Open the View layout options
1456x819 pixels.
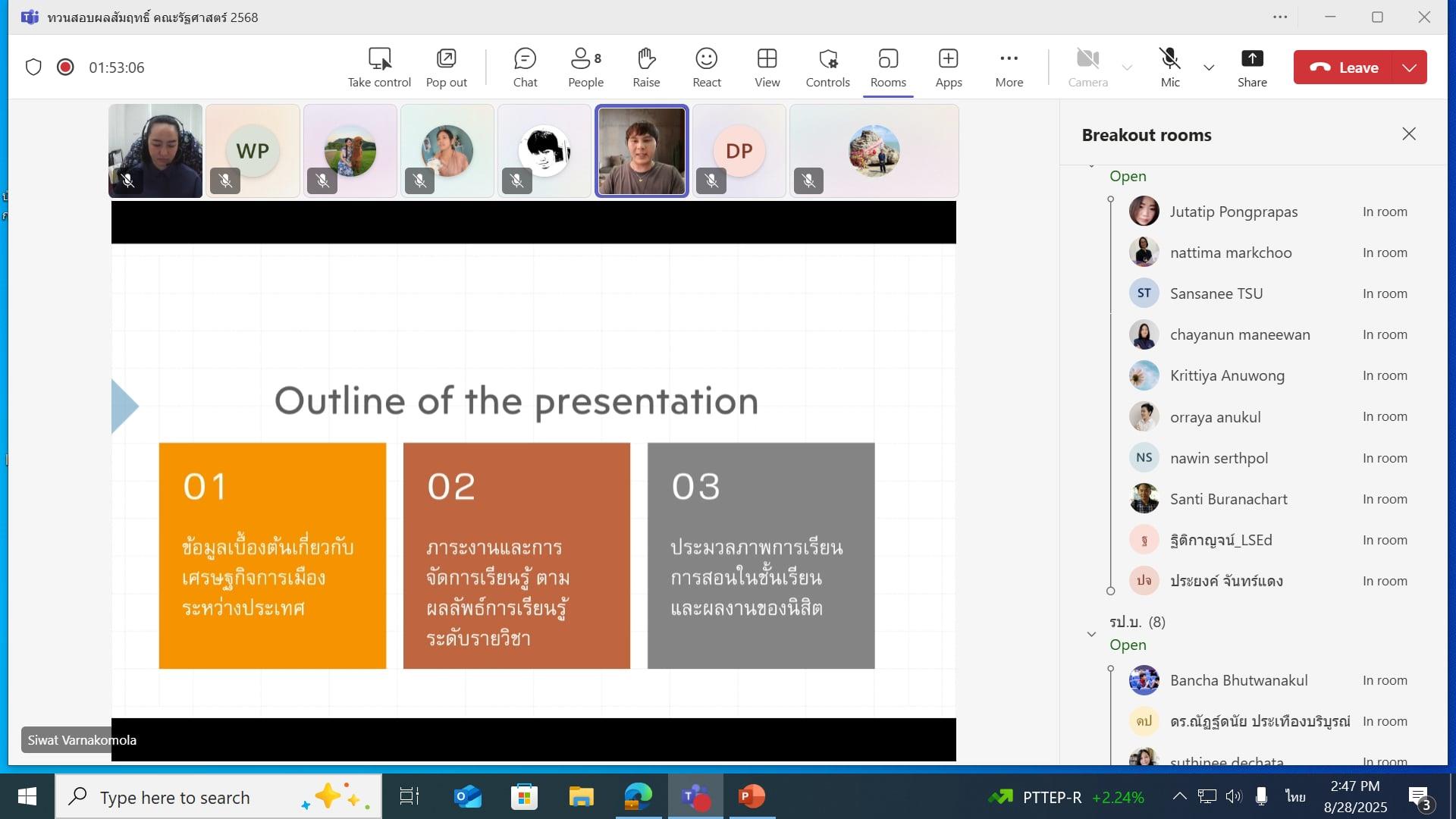[767, 67]
